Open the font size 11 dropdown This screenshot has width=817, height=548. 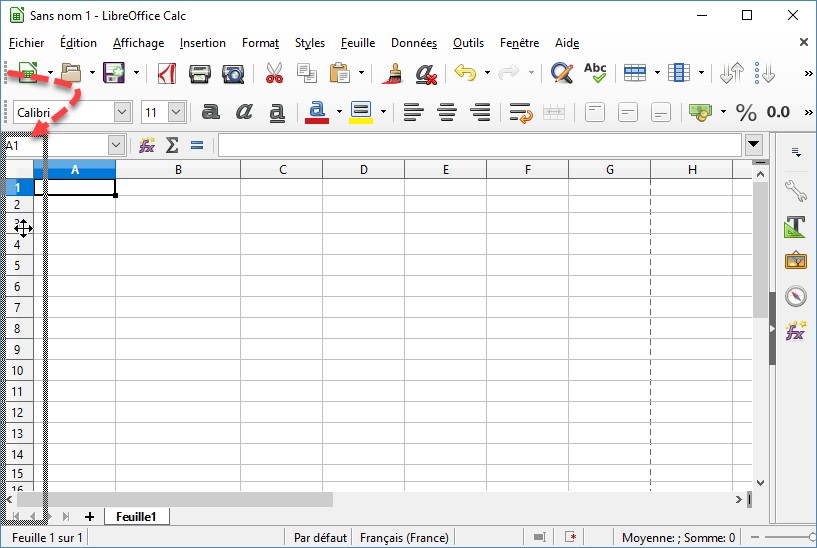tap(177, 112)
